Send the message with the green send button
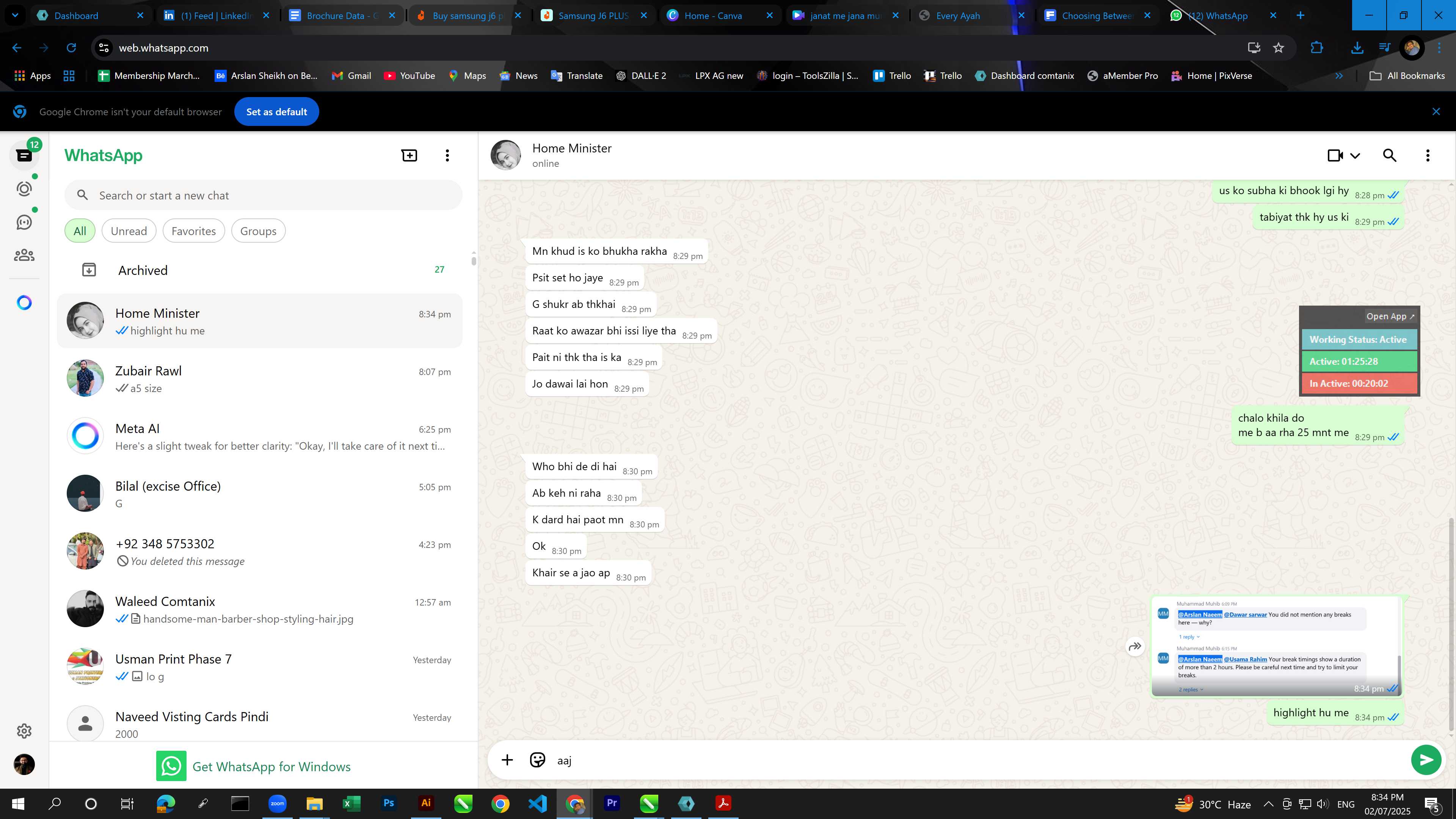 [1426, 760]
